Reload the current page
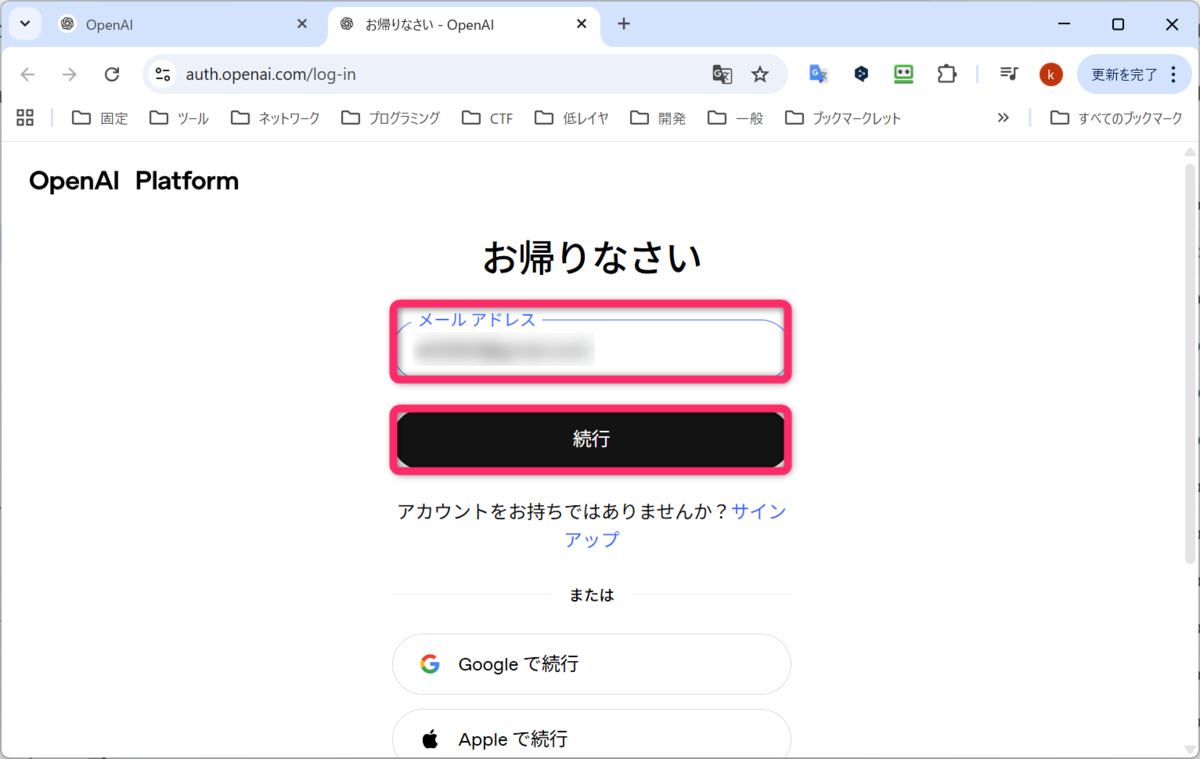The image size is (1200, 759). click(112, 74)
